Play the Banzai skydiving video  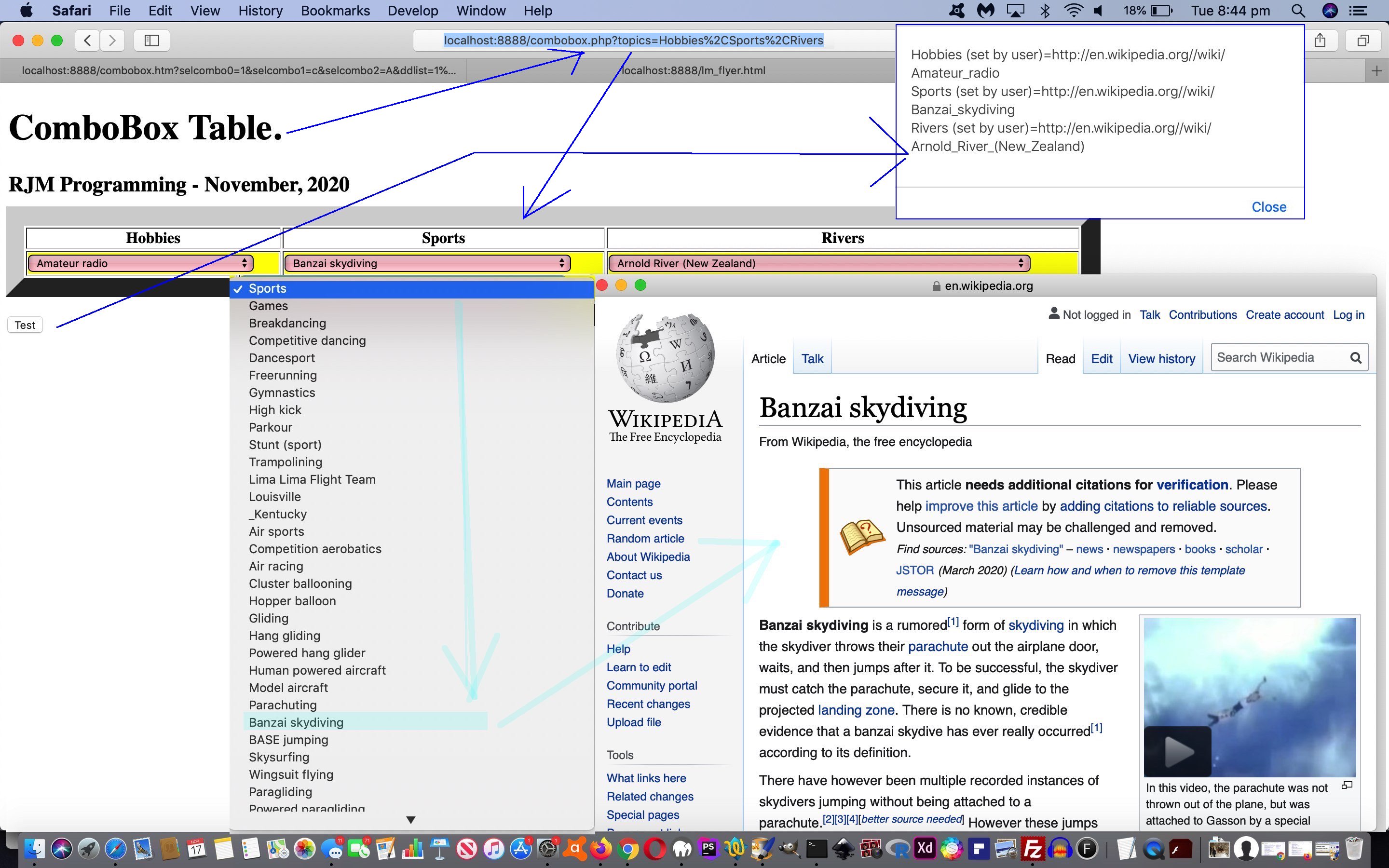(x=1177, y=751)
